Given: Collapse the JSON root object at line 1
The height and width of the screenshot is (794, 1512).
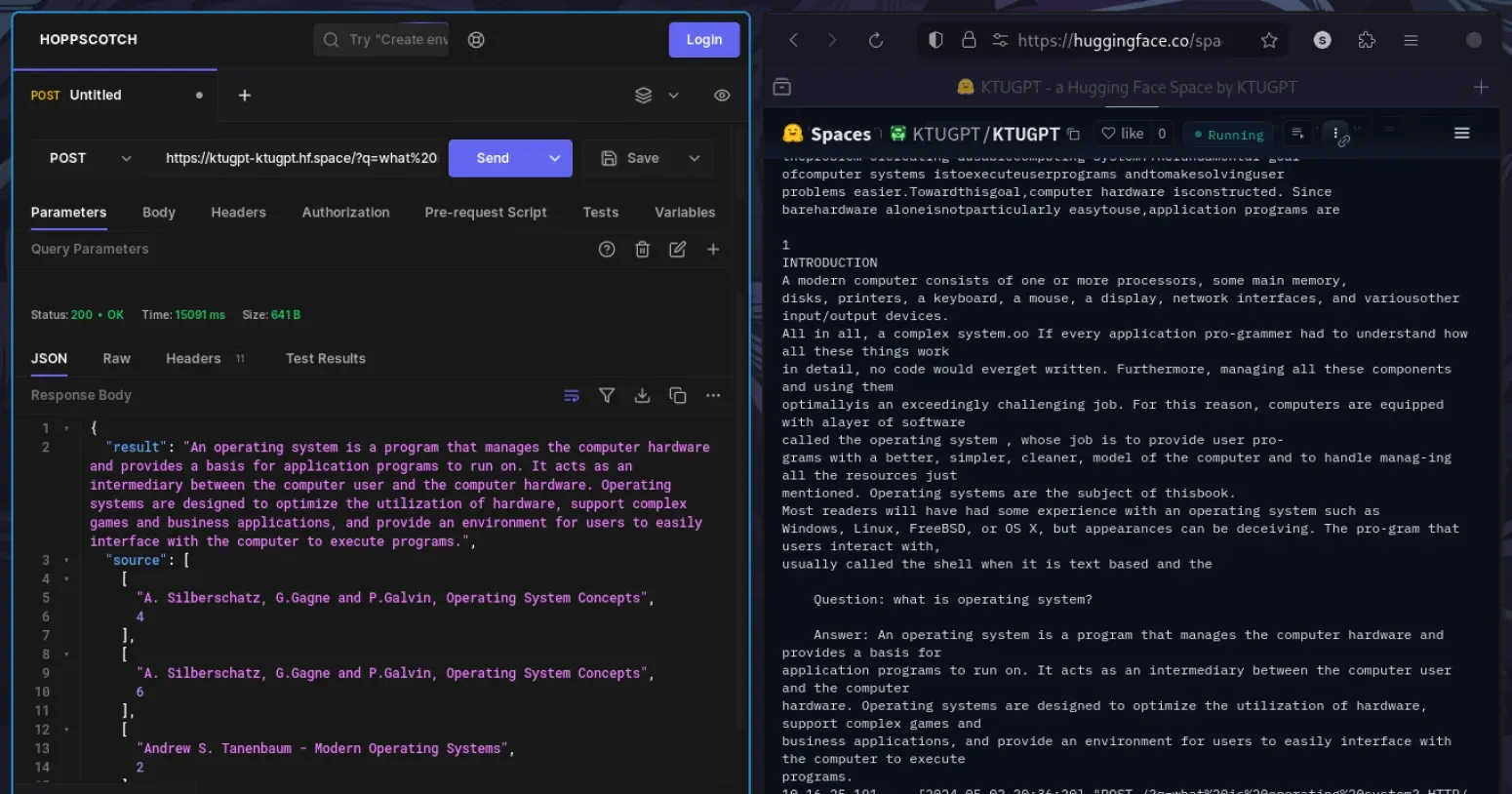Looking at the screenshot, I should pos(66,428).
